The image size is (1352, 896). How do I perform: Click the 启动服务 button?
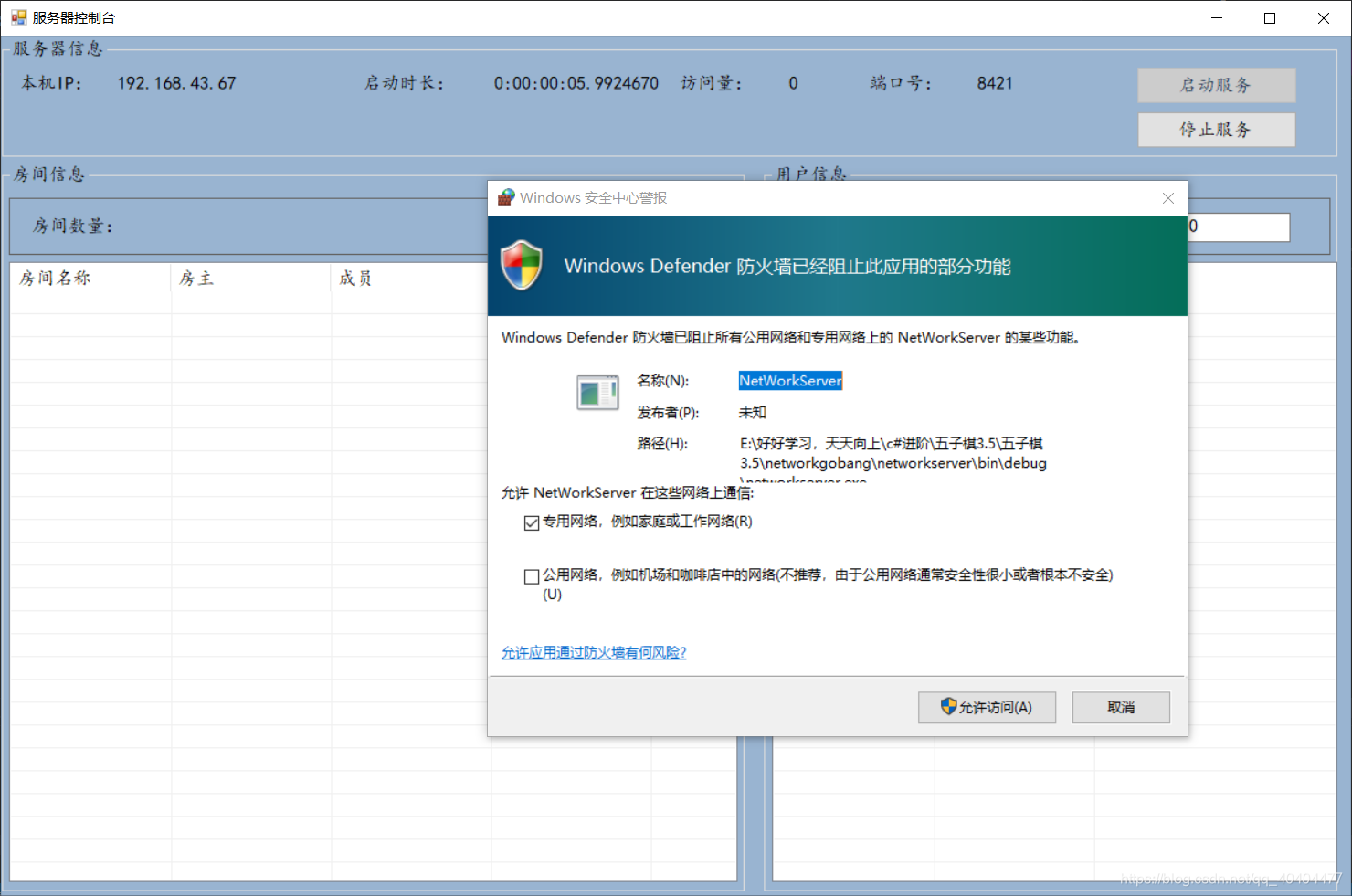pyautogui.click(x=1216, y=85)
